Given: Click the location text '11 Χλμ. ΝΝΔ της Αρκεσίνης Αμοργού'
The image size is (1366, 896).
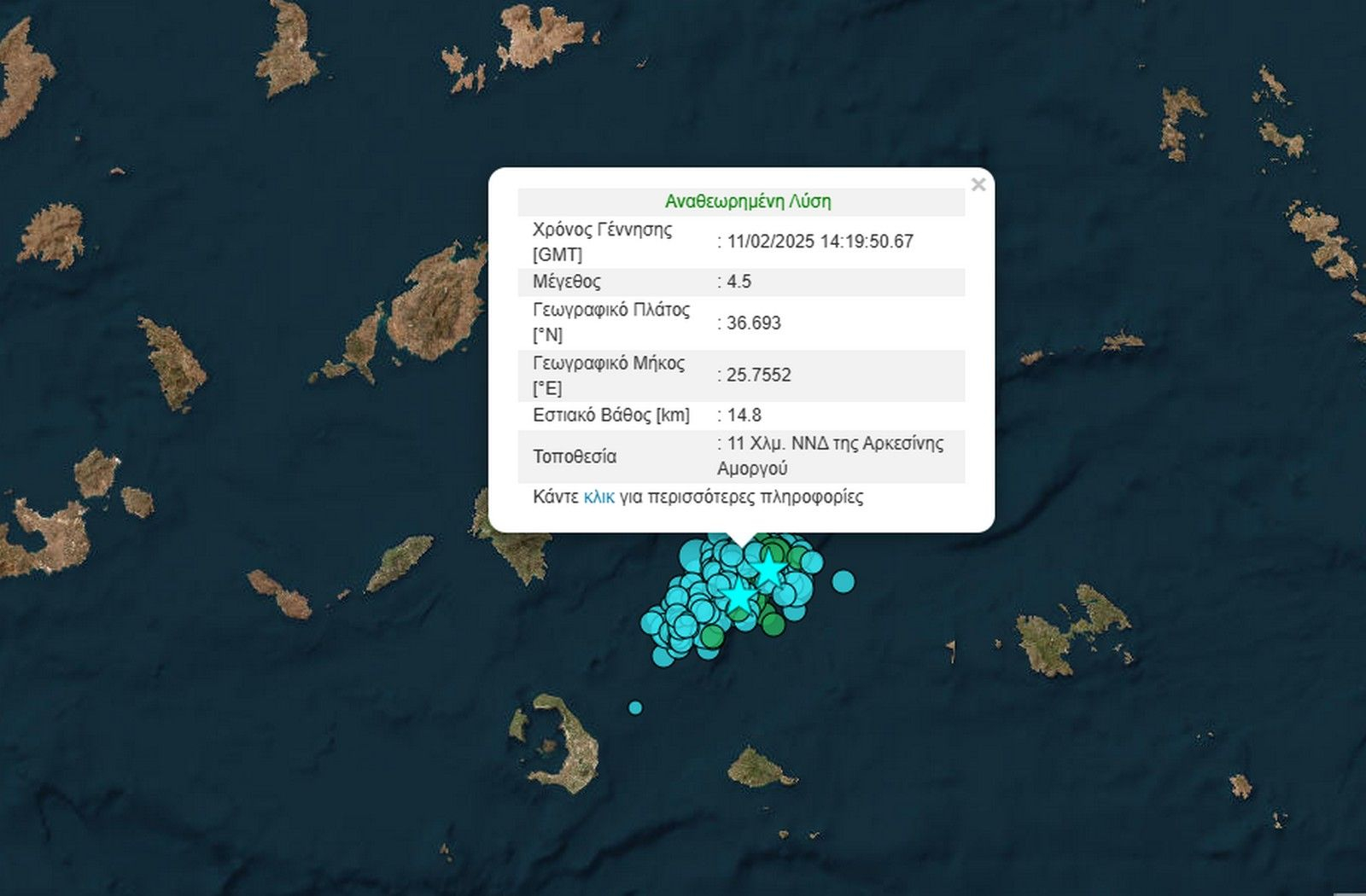Looking at the screenshot, I should [x=831, y=456].
